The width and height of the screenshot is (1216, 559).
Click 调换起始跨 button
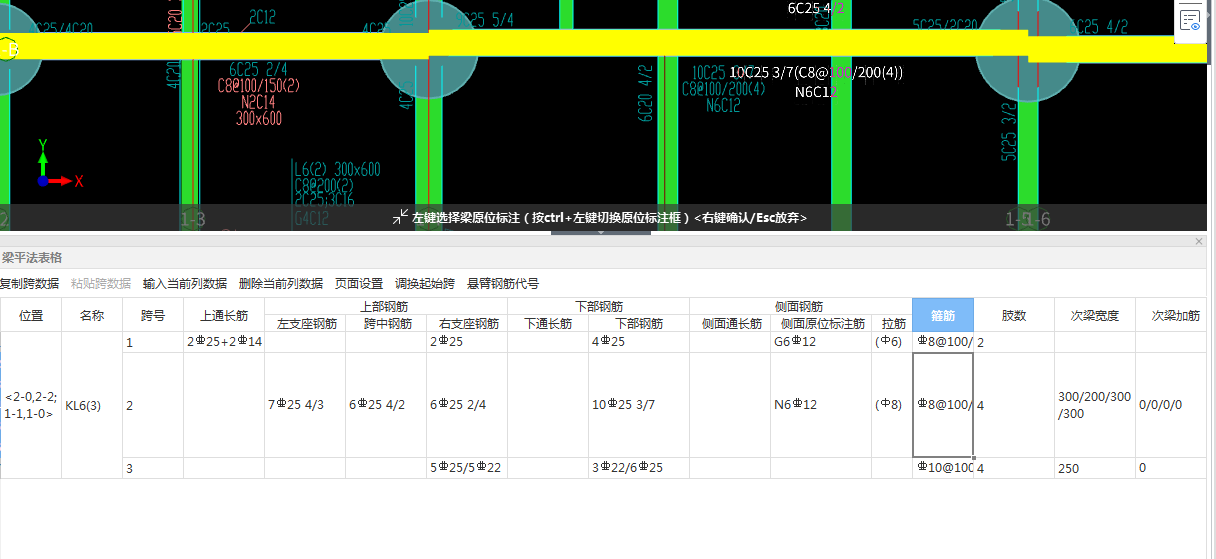click(x=425, y=283)
